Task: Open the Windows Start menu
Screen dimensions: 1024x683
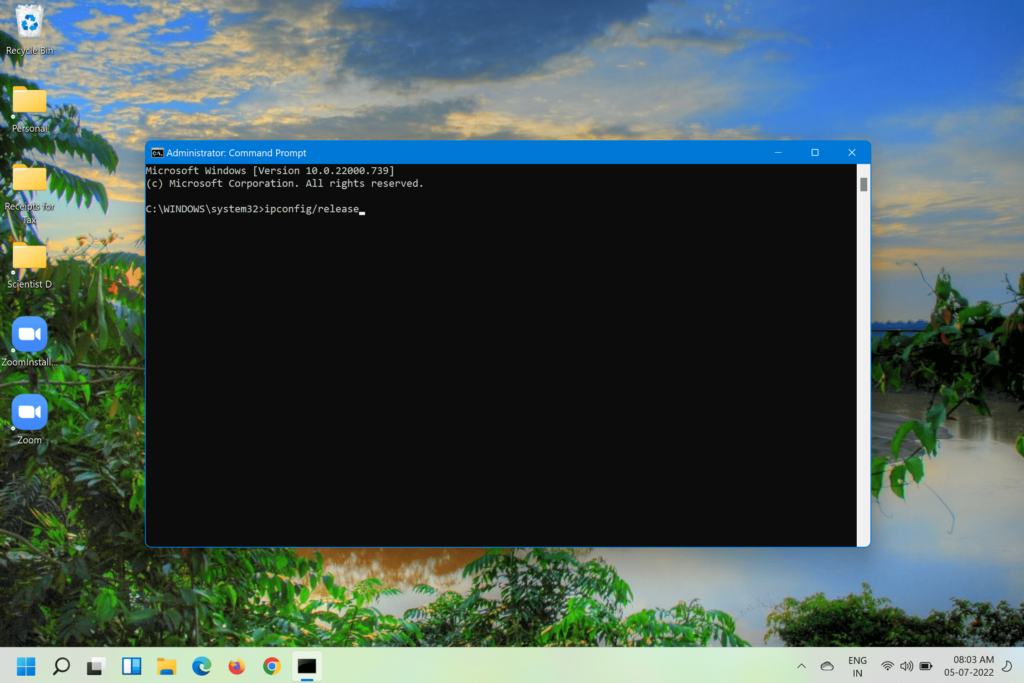Action: (x=26, y=666)
